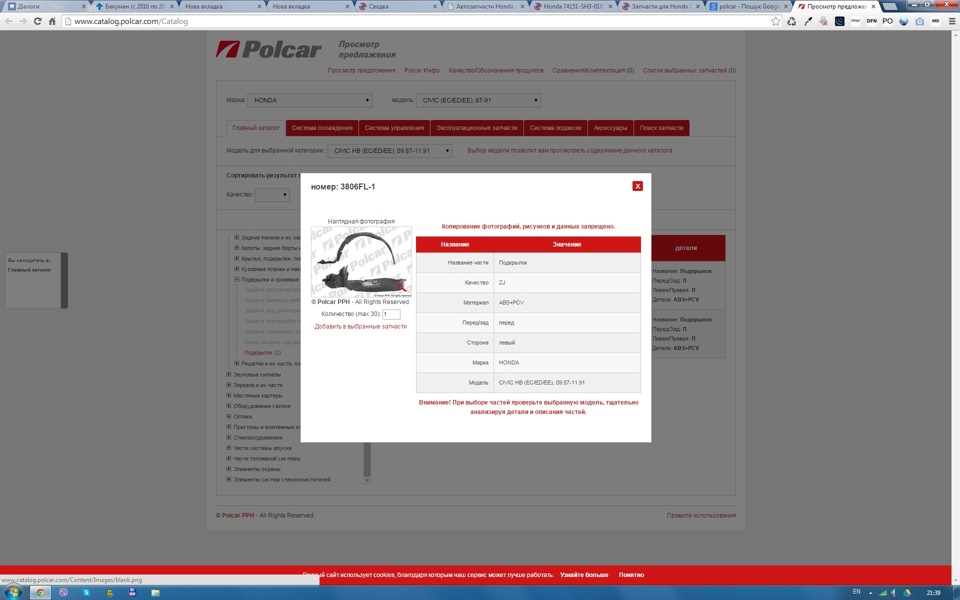Expand the Звуковые сигналы node
The height and width of the screenshot is (600, 960).
coord(229,374)
